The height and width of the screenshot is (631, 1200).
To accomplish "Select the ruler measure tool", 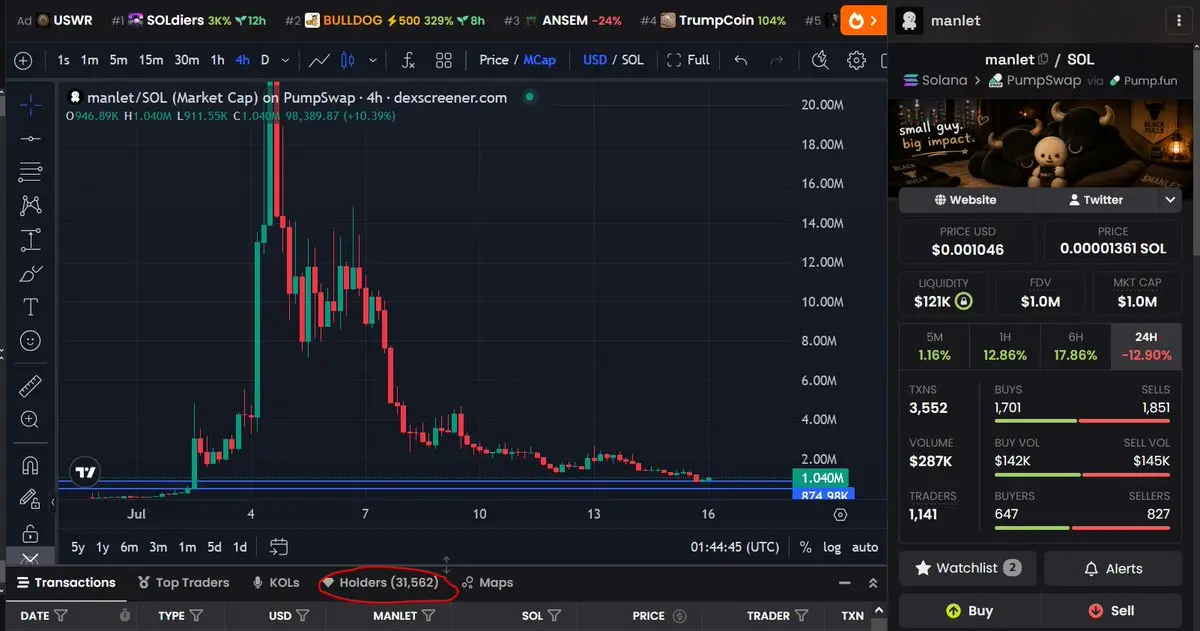I will tap(30, 385).
